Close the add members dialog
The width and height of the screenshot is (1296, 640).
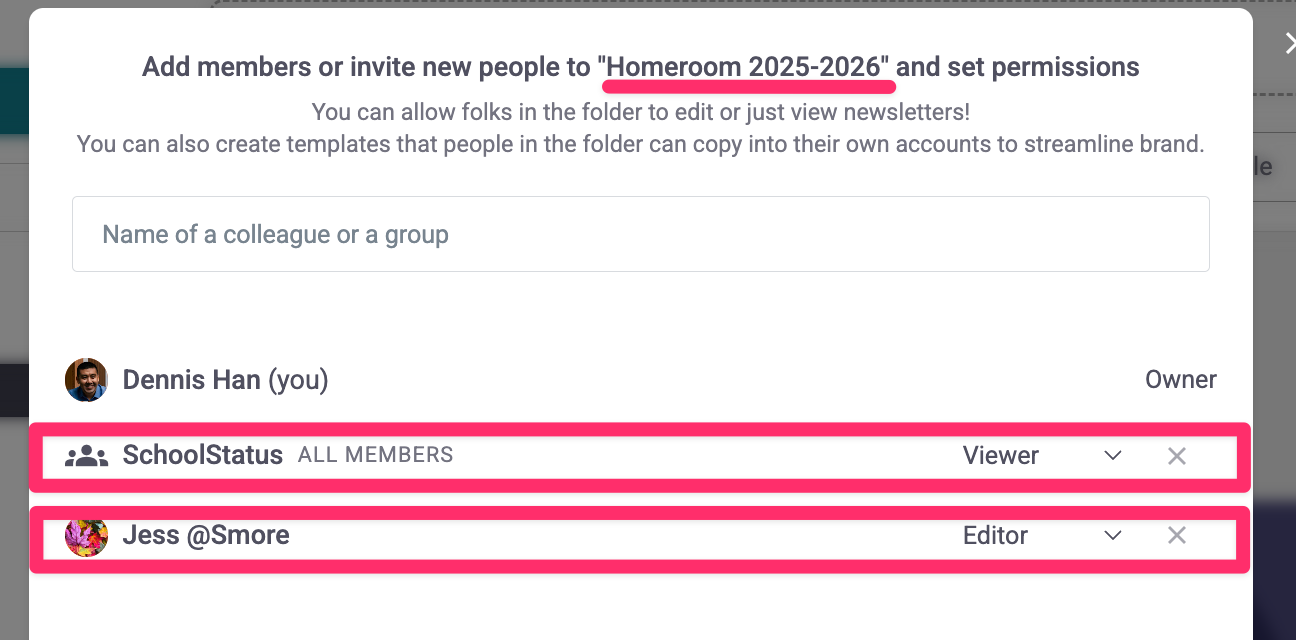[x=1288, y=42]
